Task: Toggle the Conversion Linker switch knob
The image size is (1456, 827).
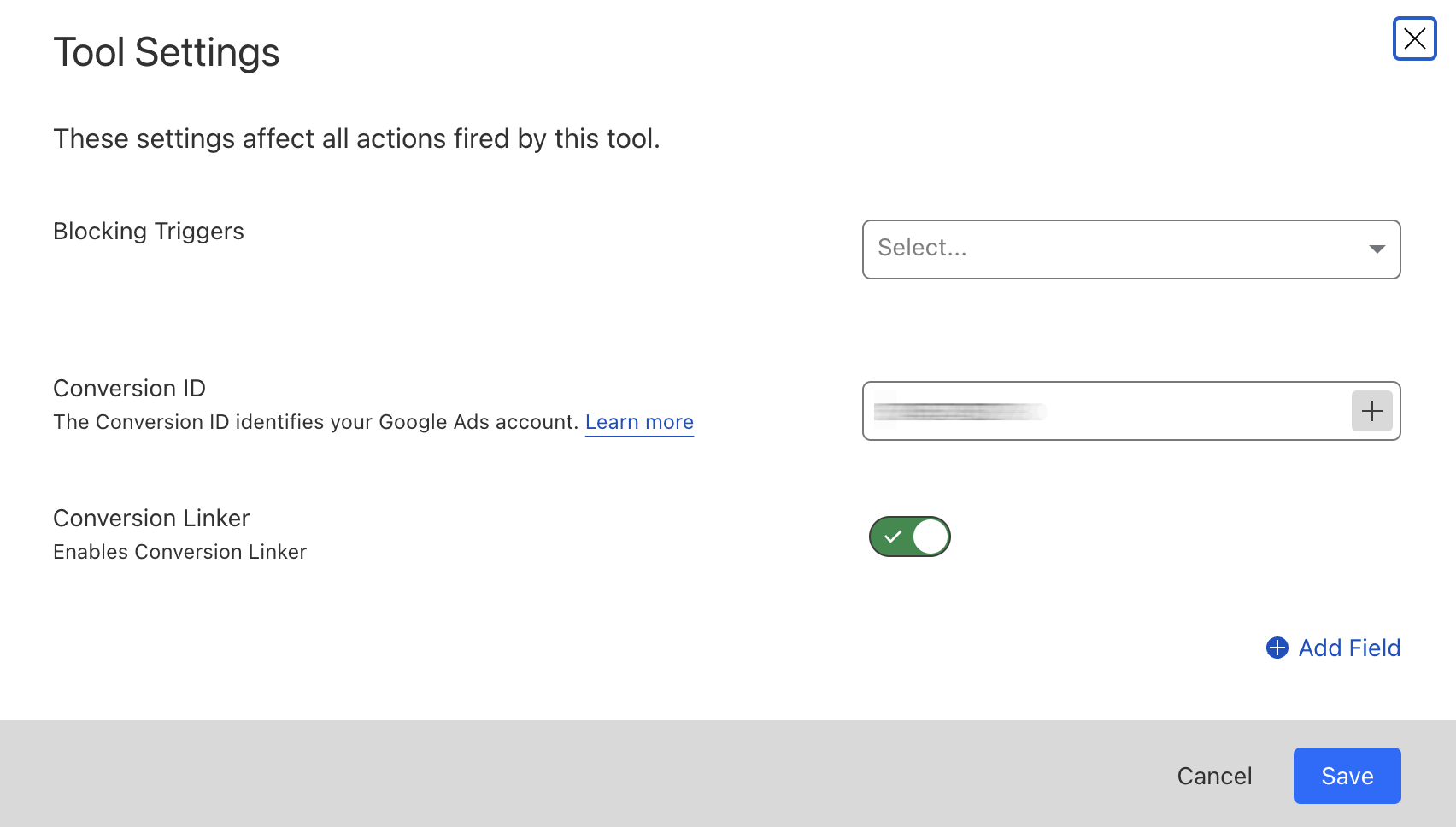Action: (x=930, y=537)
